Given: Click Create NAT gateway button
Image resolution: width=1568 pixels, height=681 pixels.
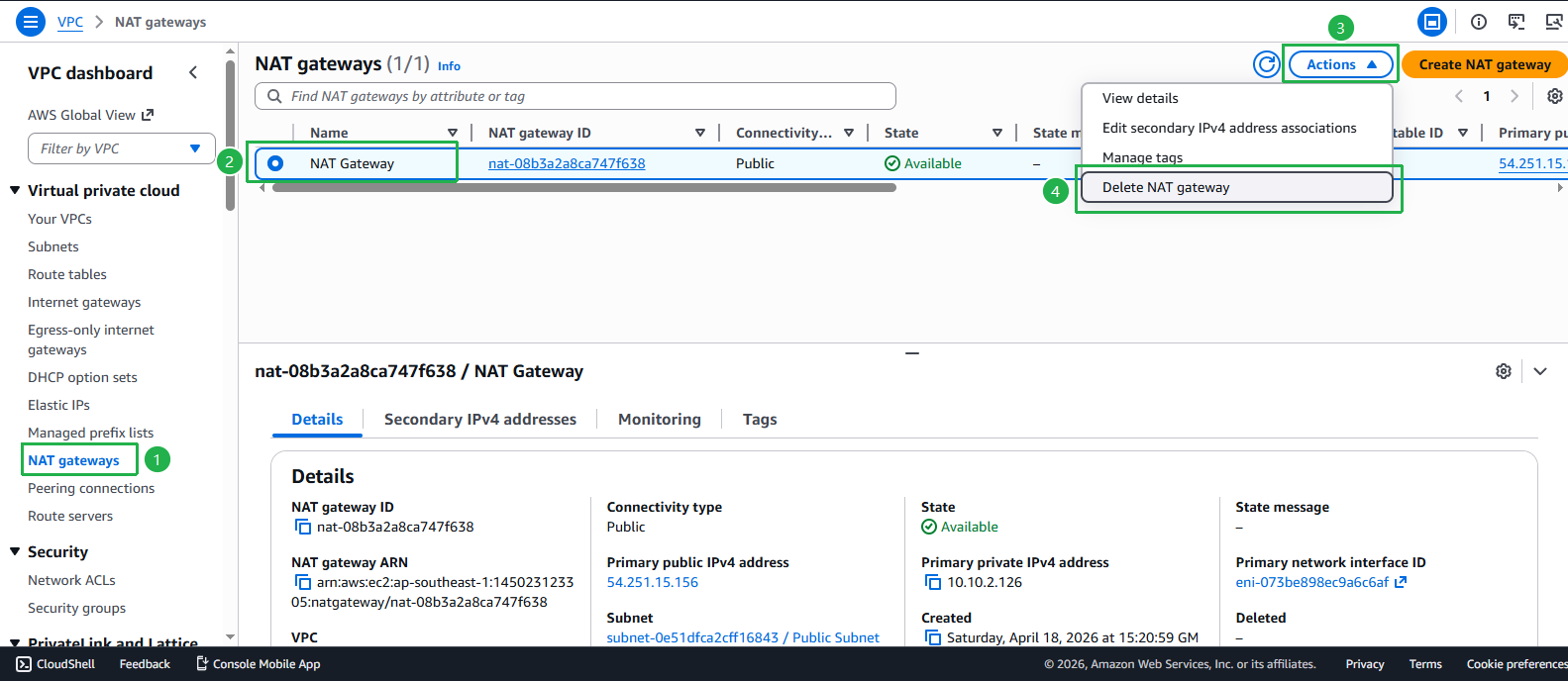Looking at the screenshot, I should tap(1485, 64).
